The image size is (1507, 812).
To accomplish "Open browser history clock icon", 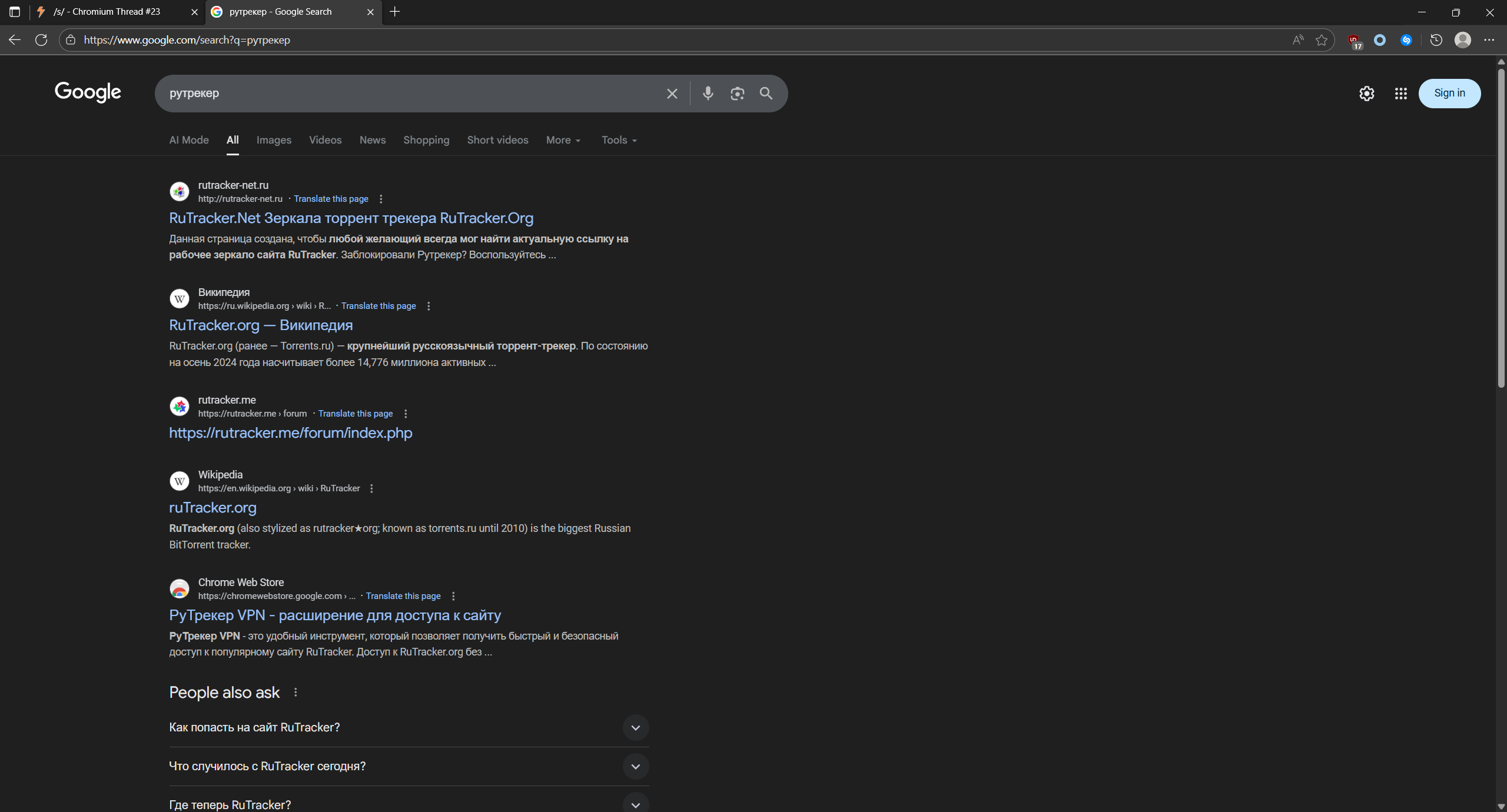I will pos(1436,40).
